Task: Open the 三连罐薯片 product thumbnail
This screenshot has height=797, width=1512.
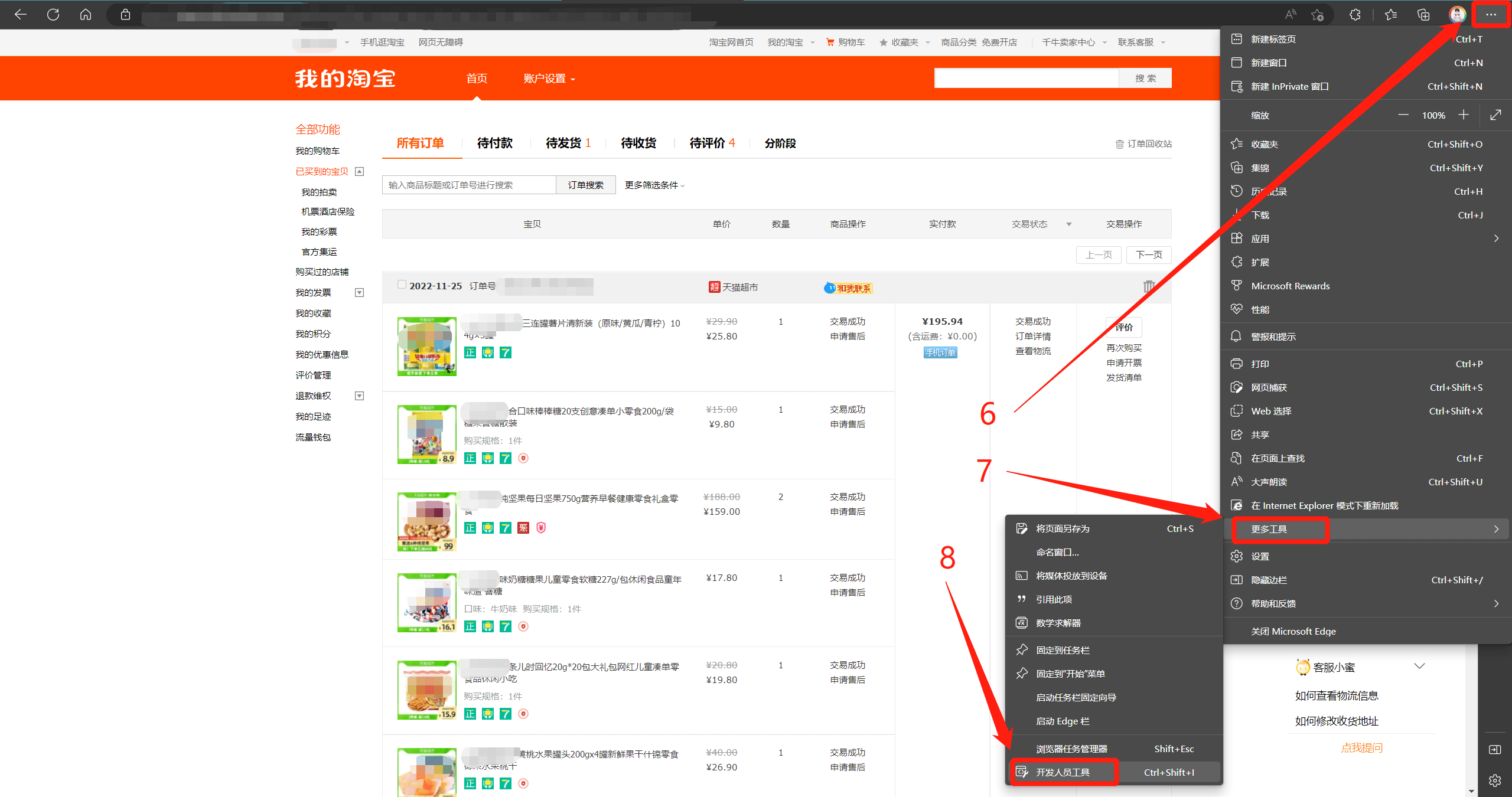Action: click(427, 347)
